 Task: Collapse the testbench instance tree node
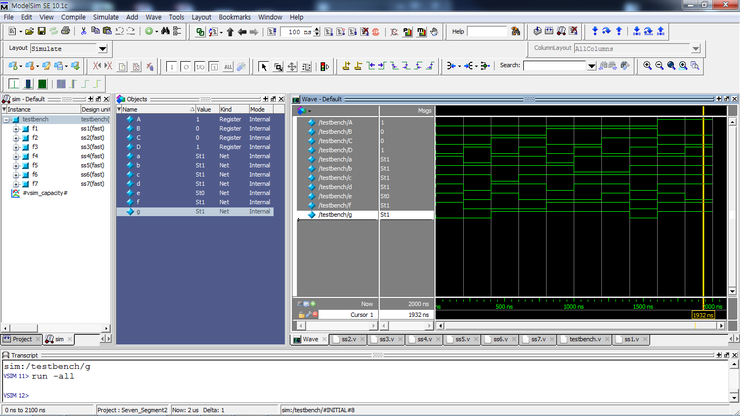(5, 120)
